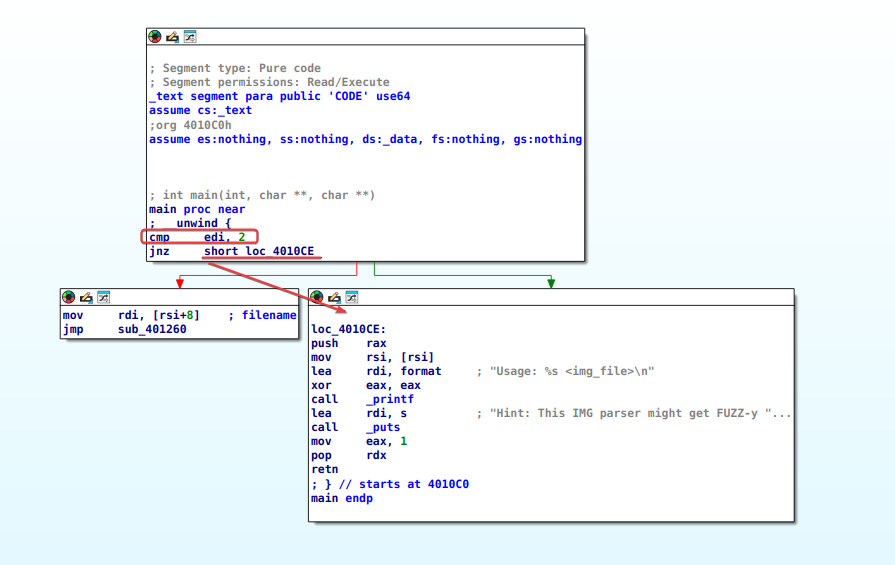Click the title bar of the loc_4010CE block
Viewport: 895px width, 565px height.
(551, 297)
